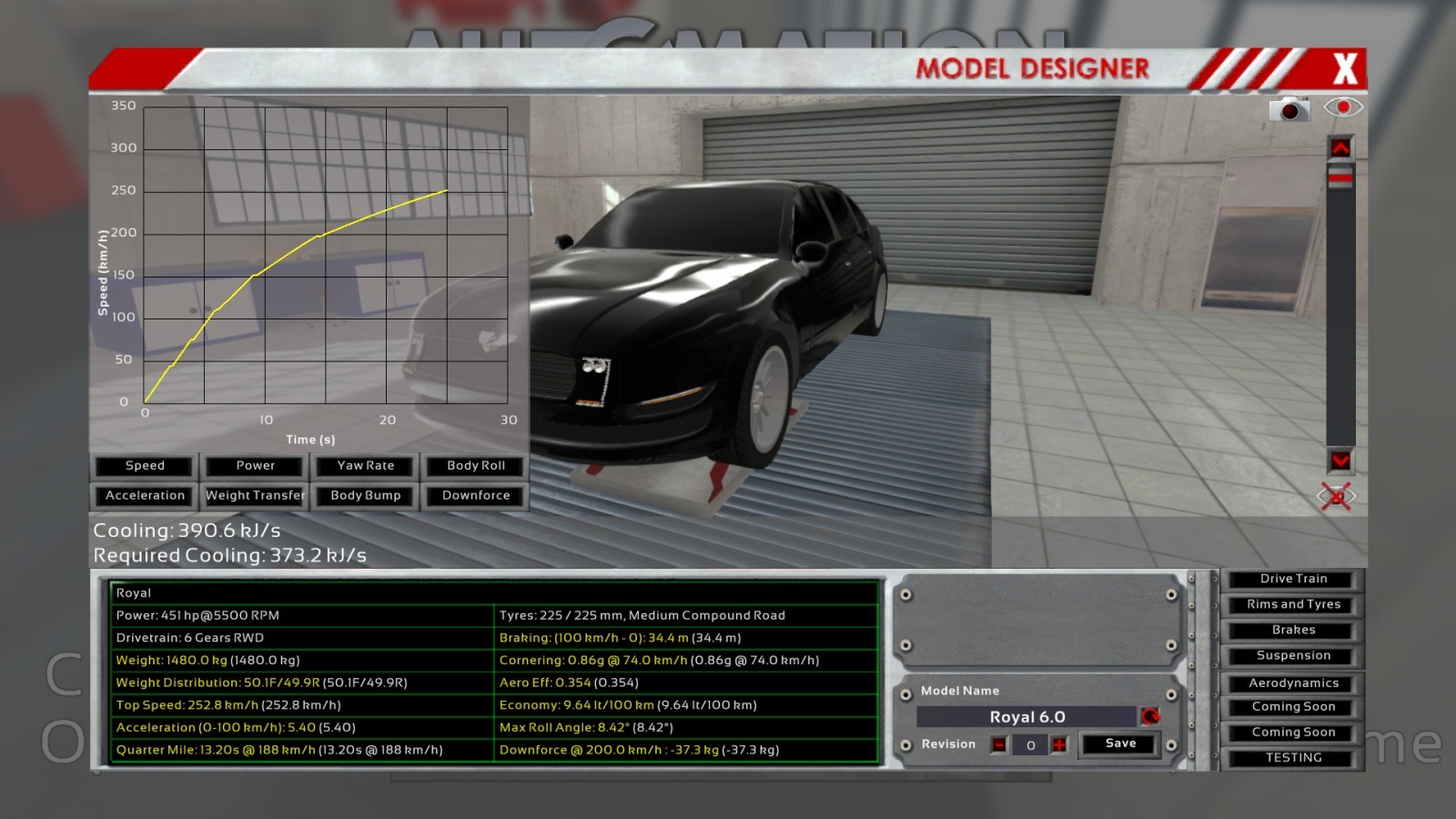
Task: Close the Model Designer with the X
Action: [x=1344, y=69]
